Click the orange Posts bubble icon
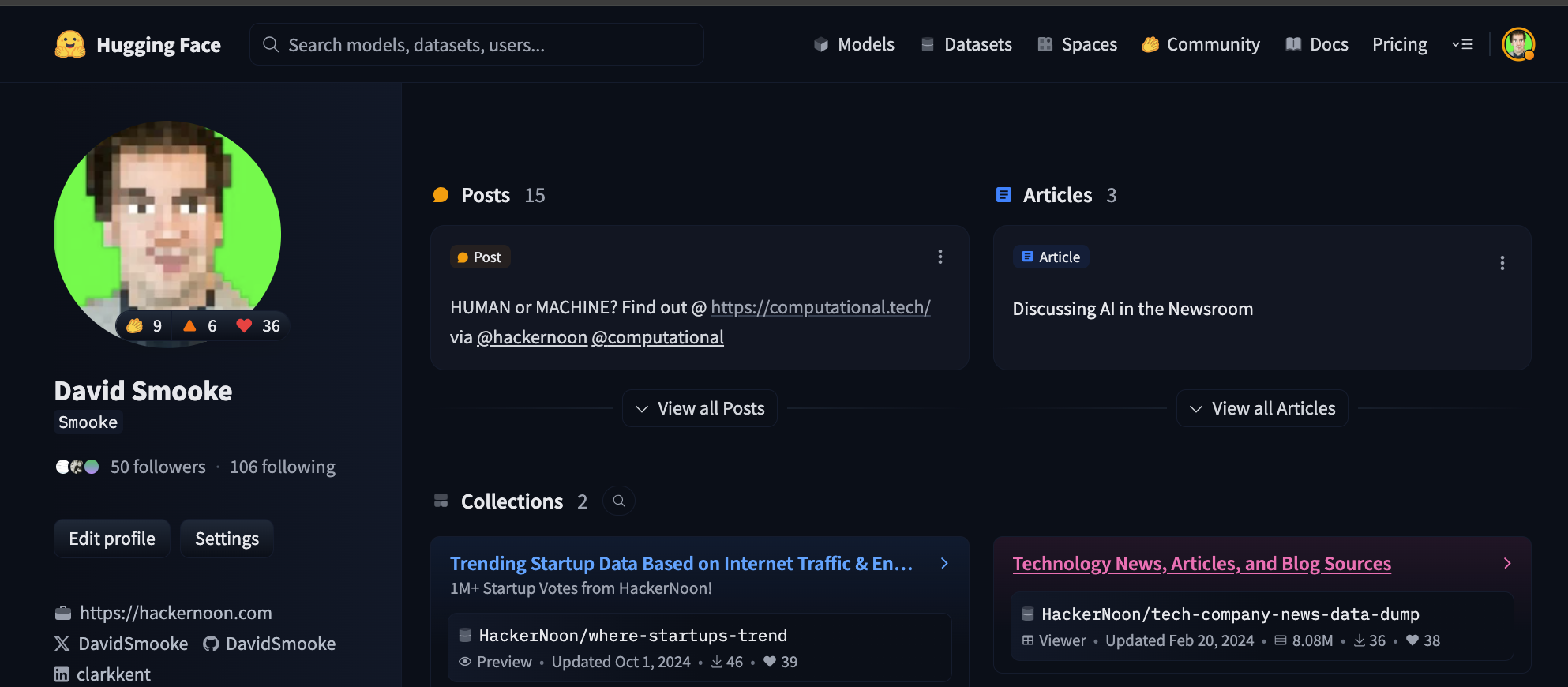 [441, 195]
